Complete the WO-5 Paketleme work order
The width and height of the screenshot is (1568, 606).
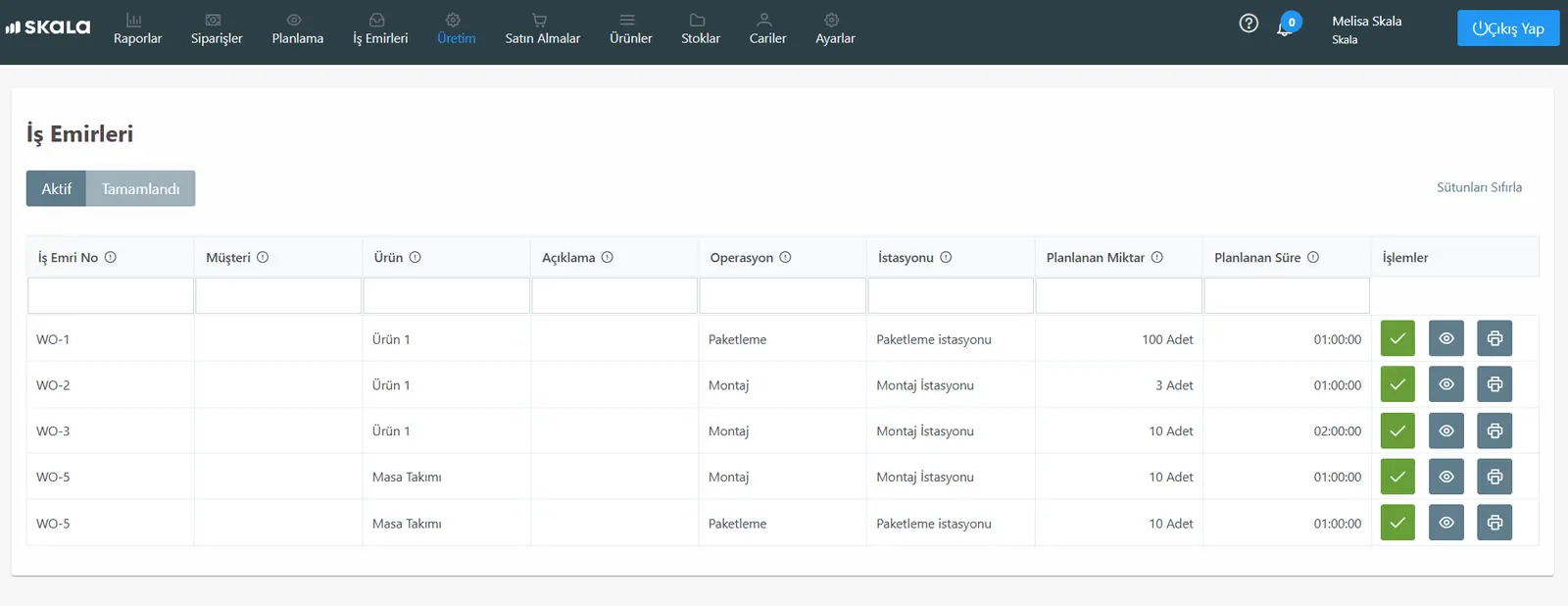pos(1397,523)
